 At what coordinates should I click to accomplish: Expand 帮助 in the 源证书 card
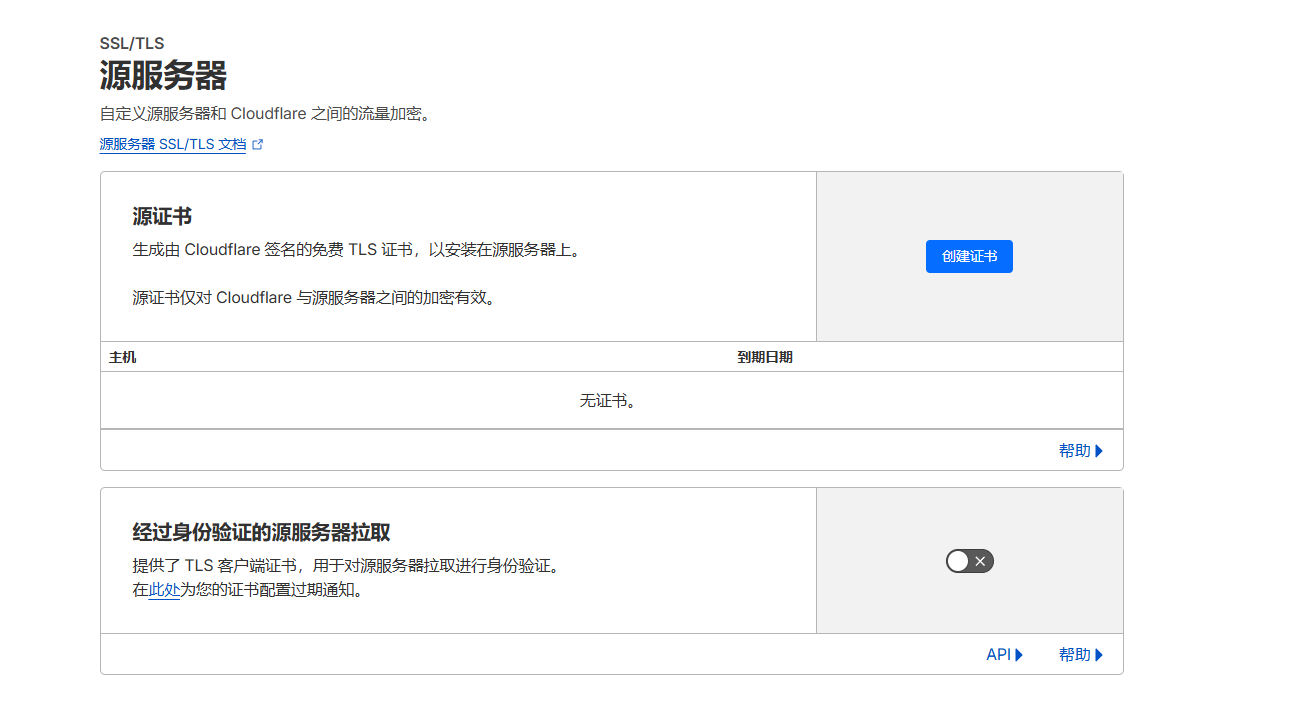(1074, 451)
